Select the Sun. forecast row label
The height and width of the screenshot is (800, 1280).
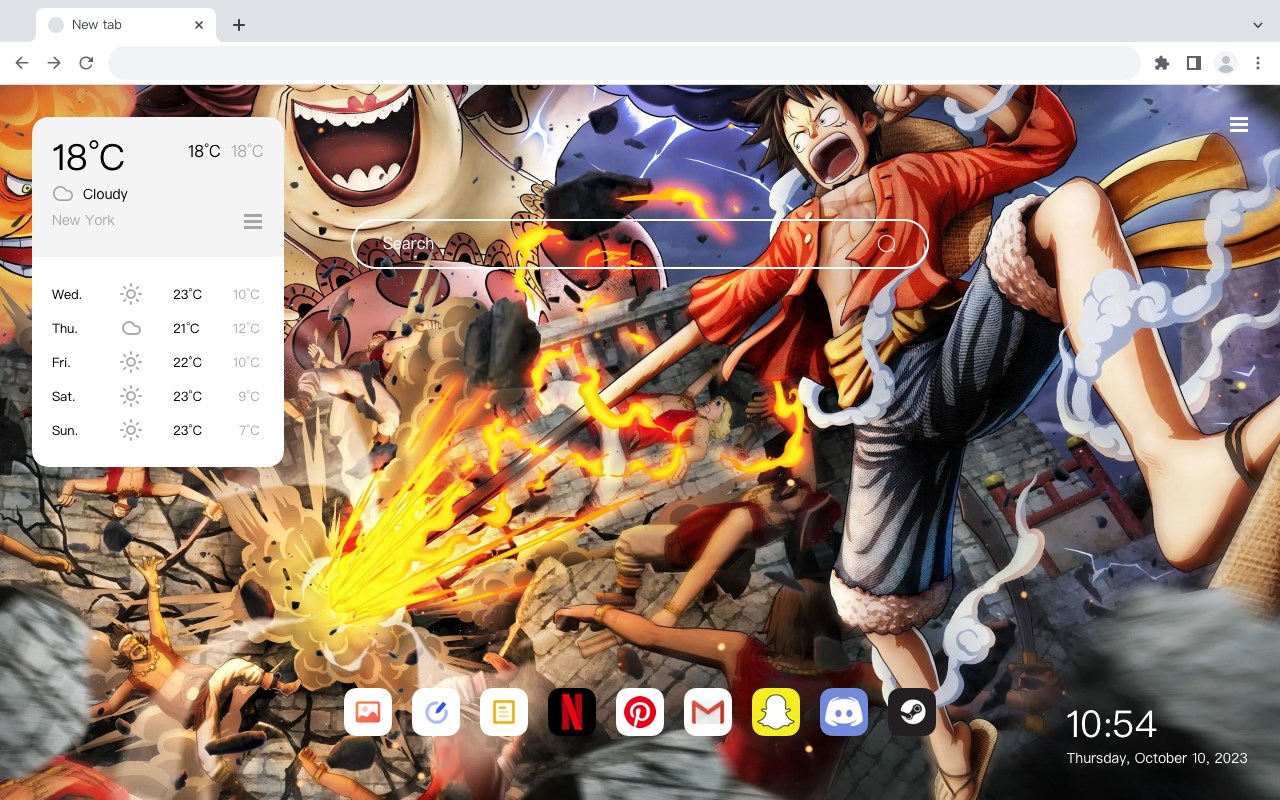[x=65, y=430]
